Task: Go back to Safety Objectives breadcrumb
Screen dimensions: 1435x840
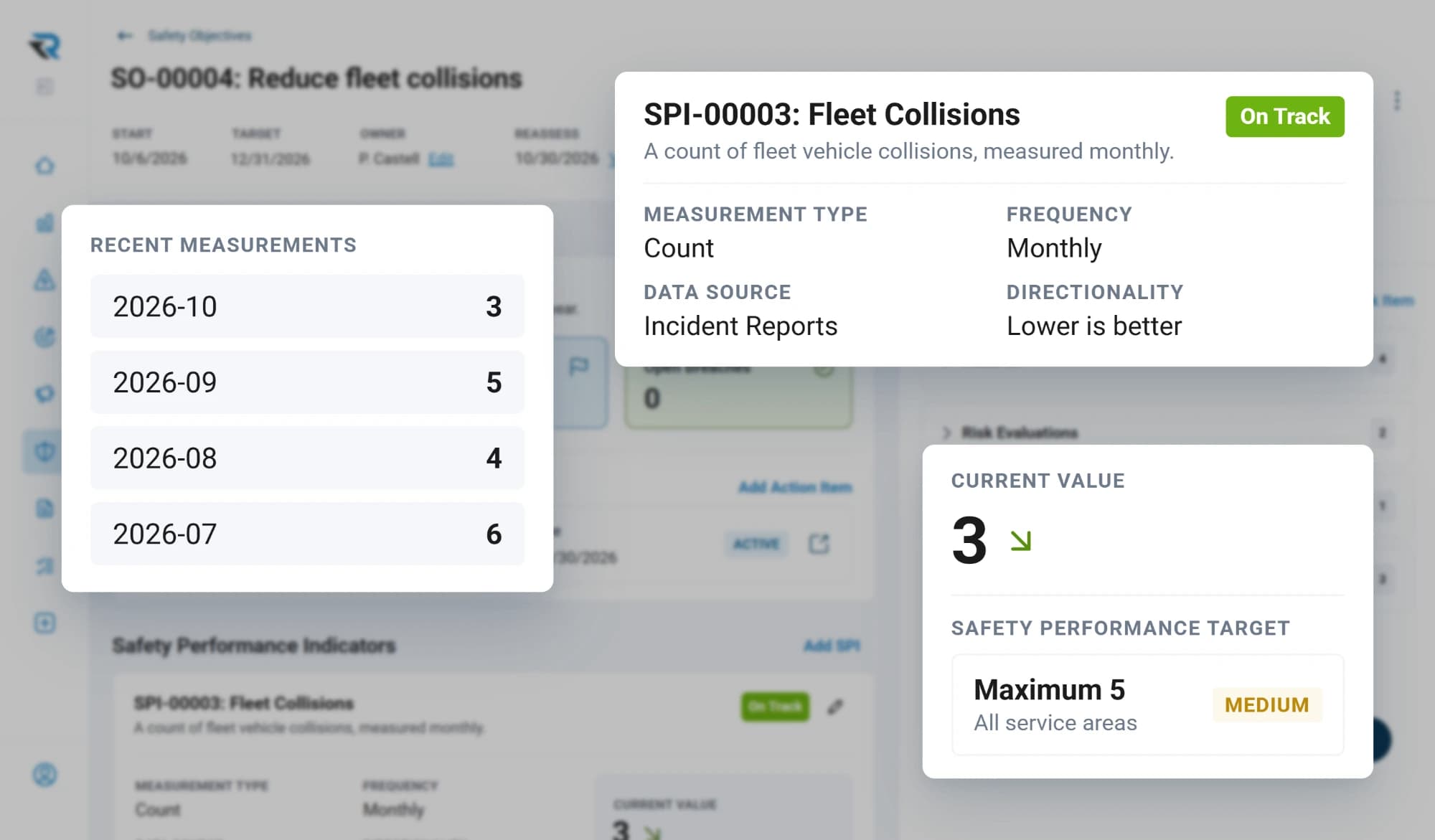Action: tap(200, 35)
